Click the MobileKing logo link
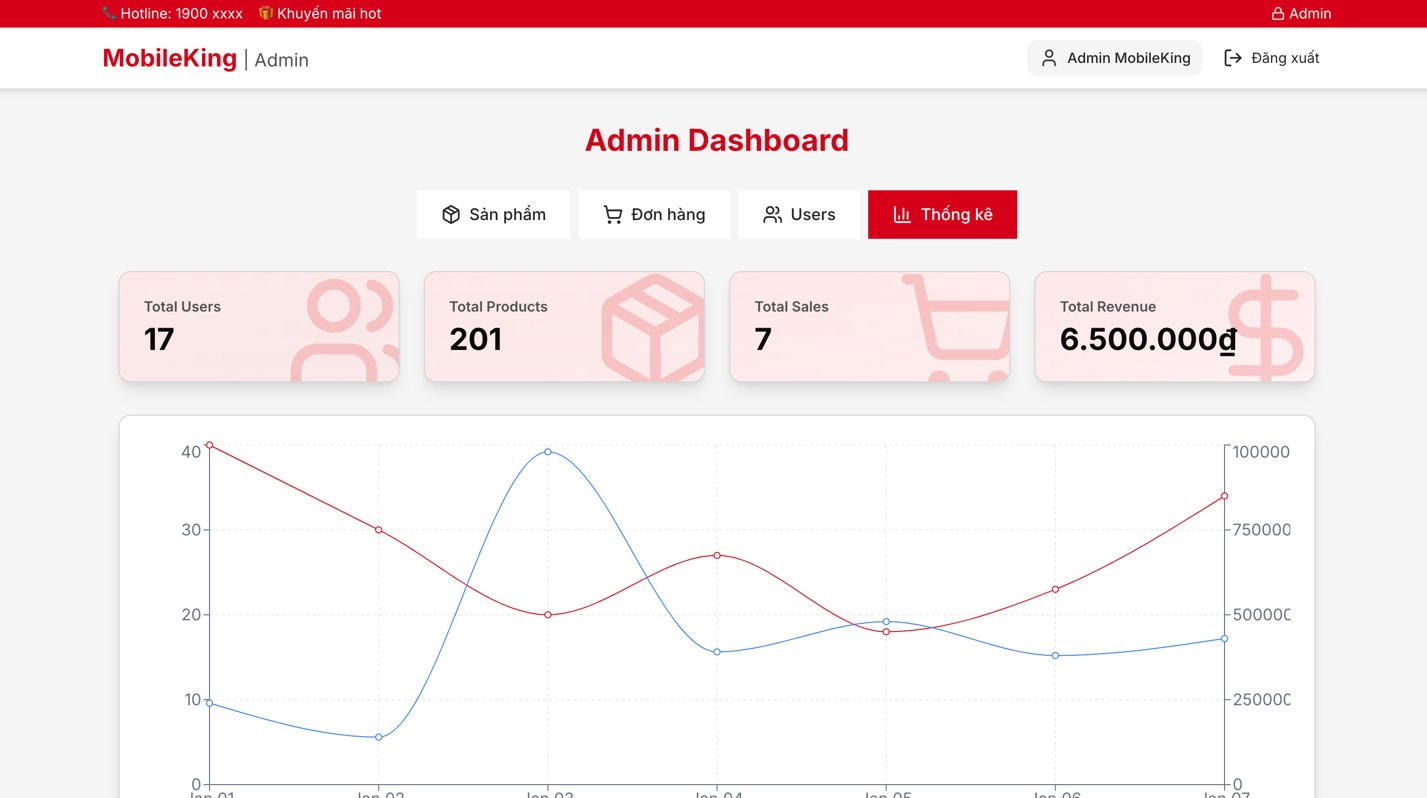The image size is (1427, 798). [170, 58]
